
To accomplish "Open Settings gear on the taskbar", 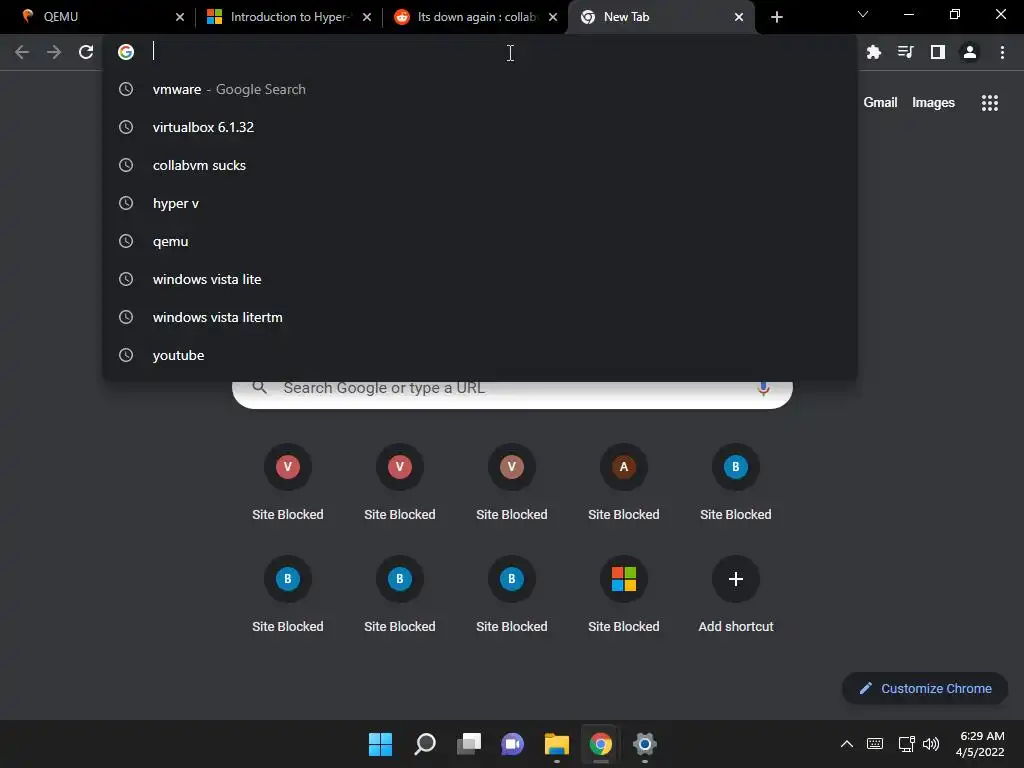I will point(645,744).
